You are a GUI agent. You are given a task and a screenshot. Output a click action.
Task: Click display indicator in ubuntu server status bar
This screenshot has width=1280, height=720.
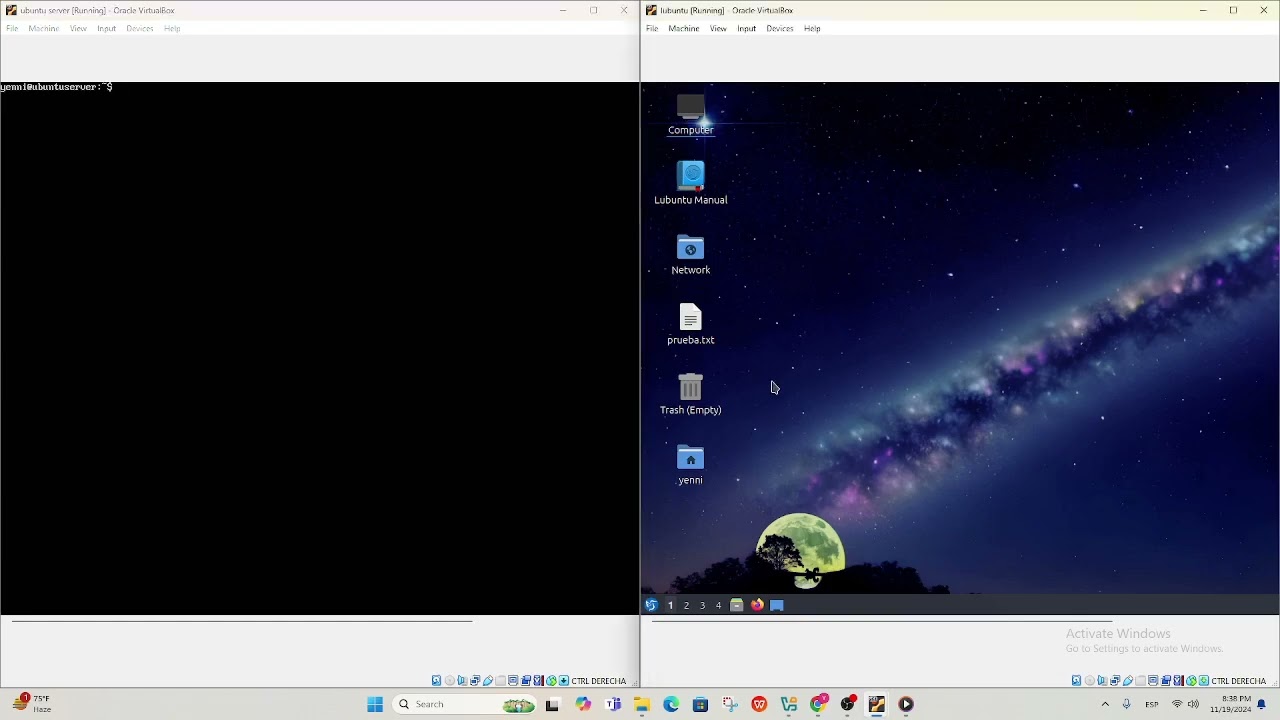(513, 681)
